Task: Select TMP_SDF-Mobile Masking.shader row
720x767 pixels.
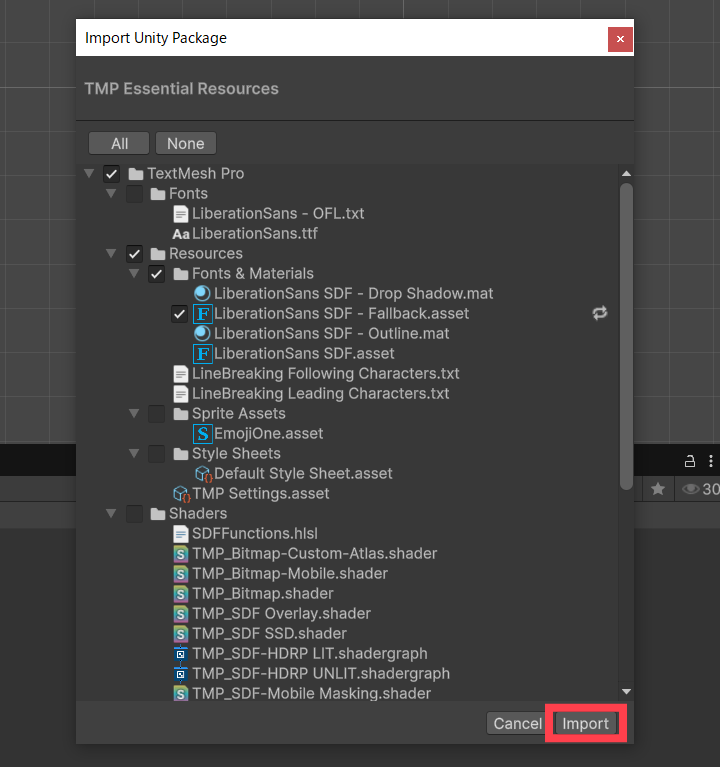Action: click(x=347, y=694)
